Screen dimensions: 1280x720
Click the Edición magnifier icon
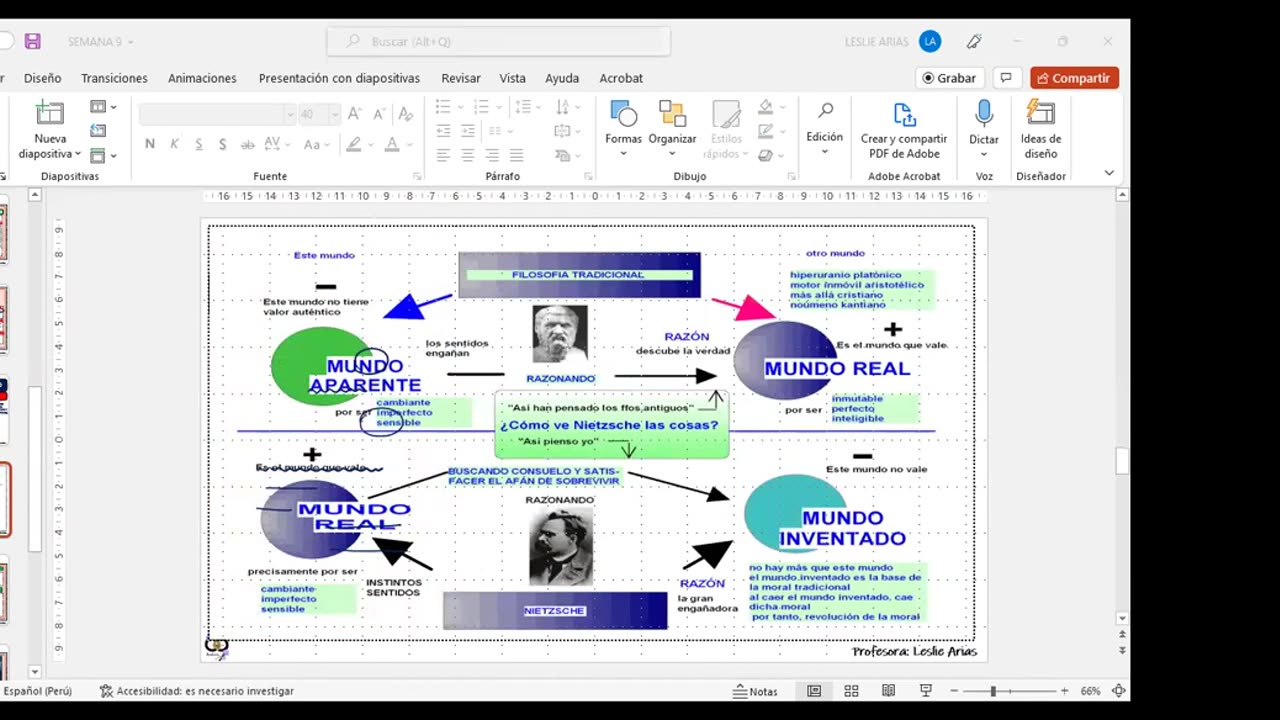(x=825, y=111)
